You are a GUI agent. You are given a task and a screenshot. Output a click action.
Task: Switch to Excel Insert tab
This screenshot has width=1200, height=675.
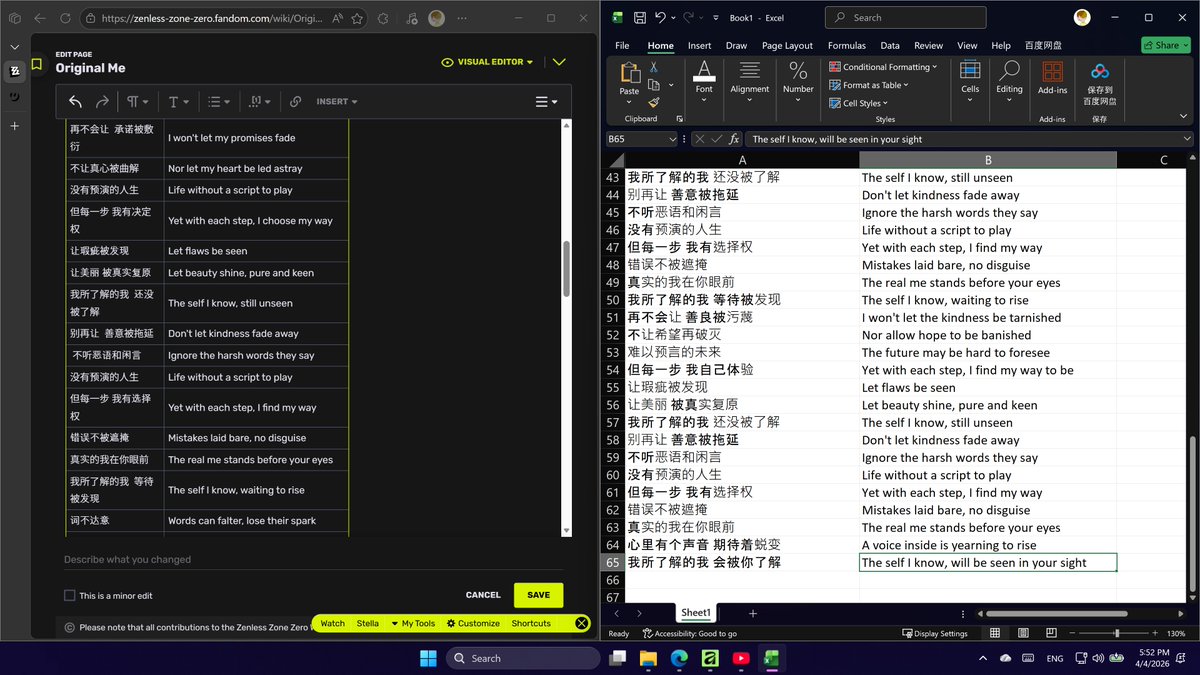coord(699,45)
